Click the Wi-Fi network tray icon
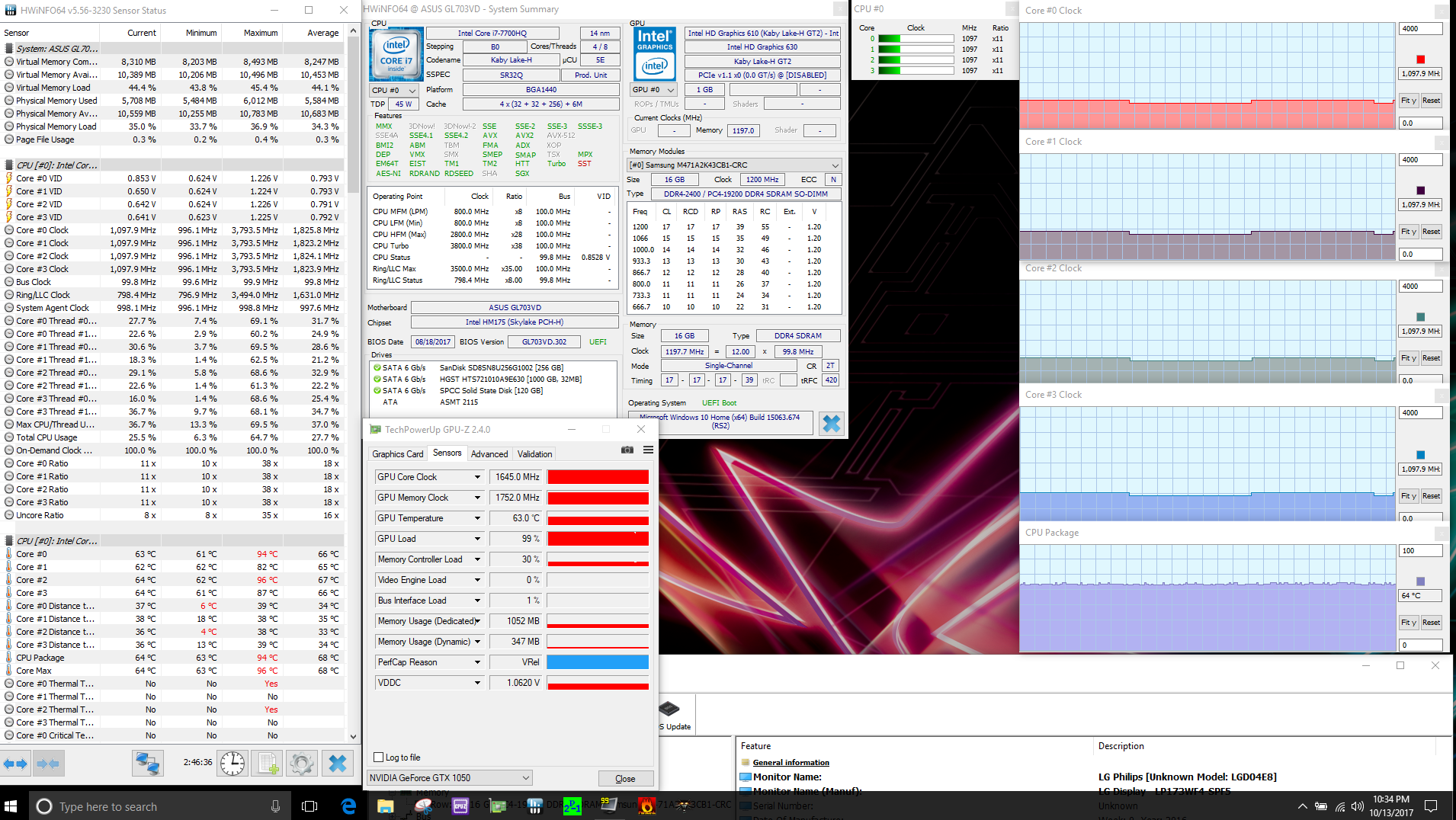Viewport: 1456px width, 820px height. coord(1339,806)
